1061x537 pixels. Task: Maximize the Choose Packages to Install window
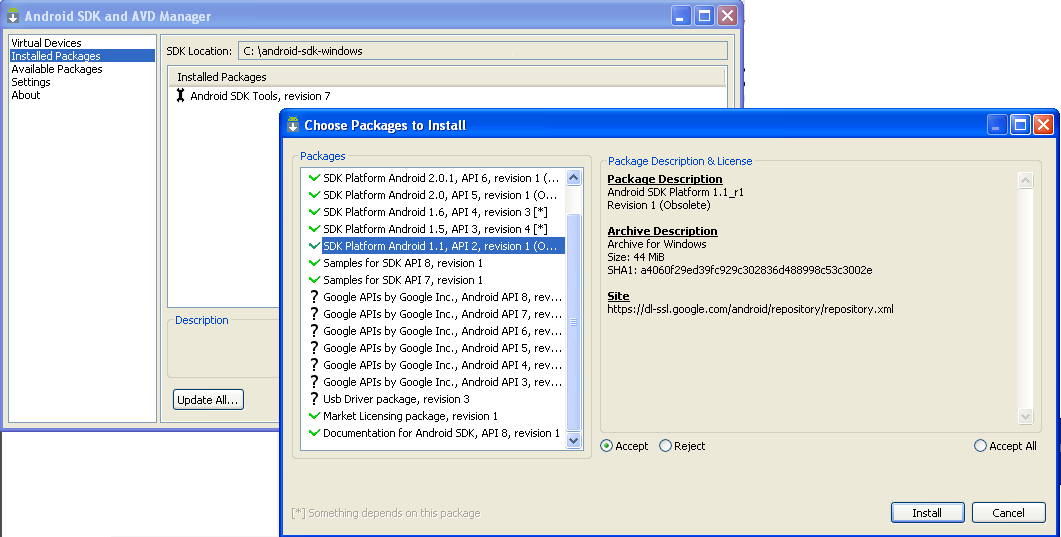point(1020,124)
